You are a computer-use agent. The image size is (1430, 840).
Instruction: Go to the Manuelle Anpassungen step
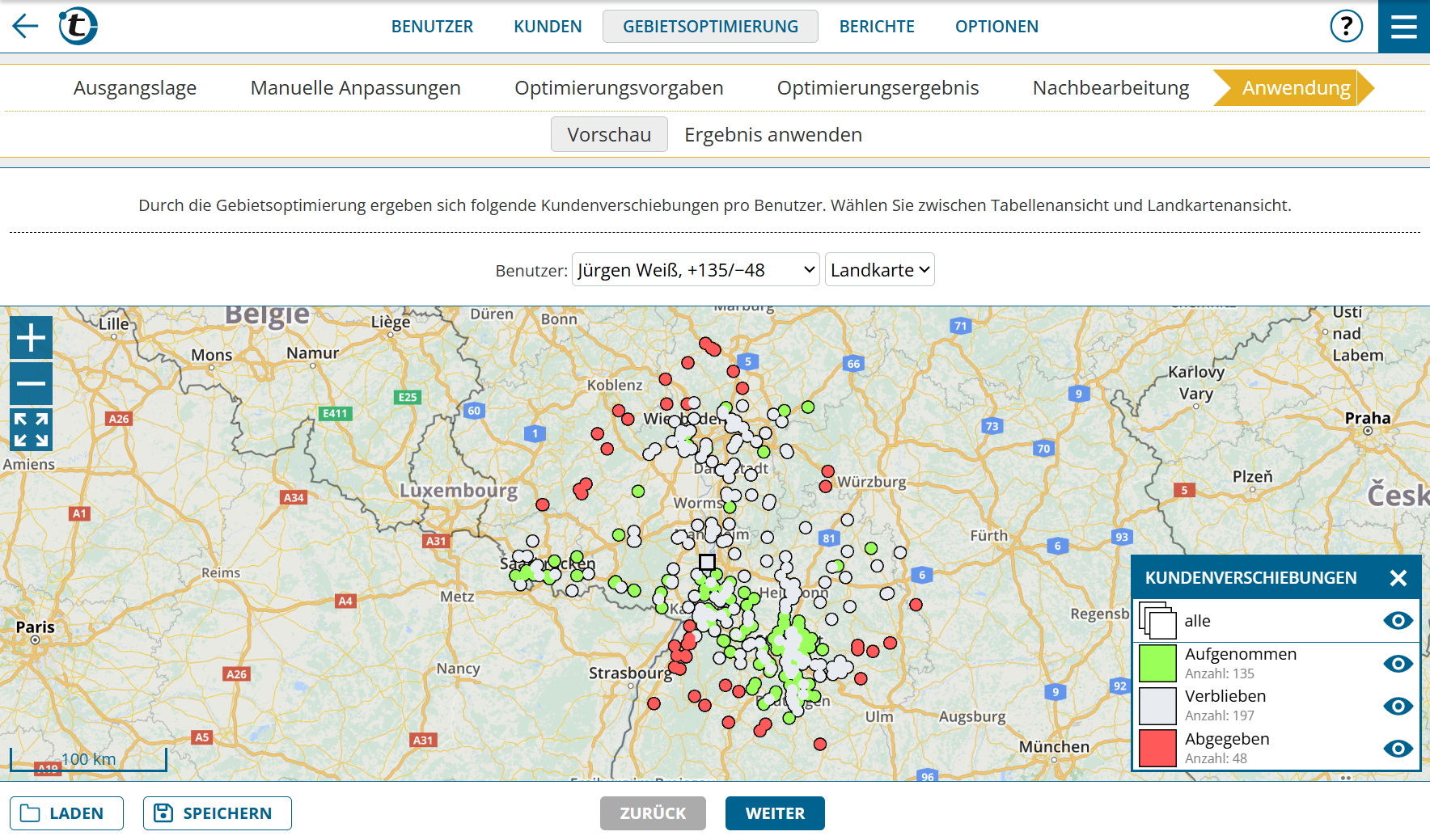click(356, 88)
